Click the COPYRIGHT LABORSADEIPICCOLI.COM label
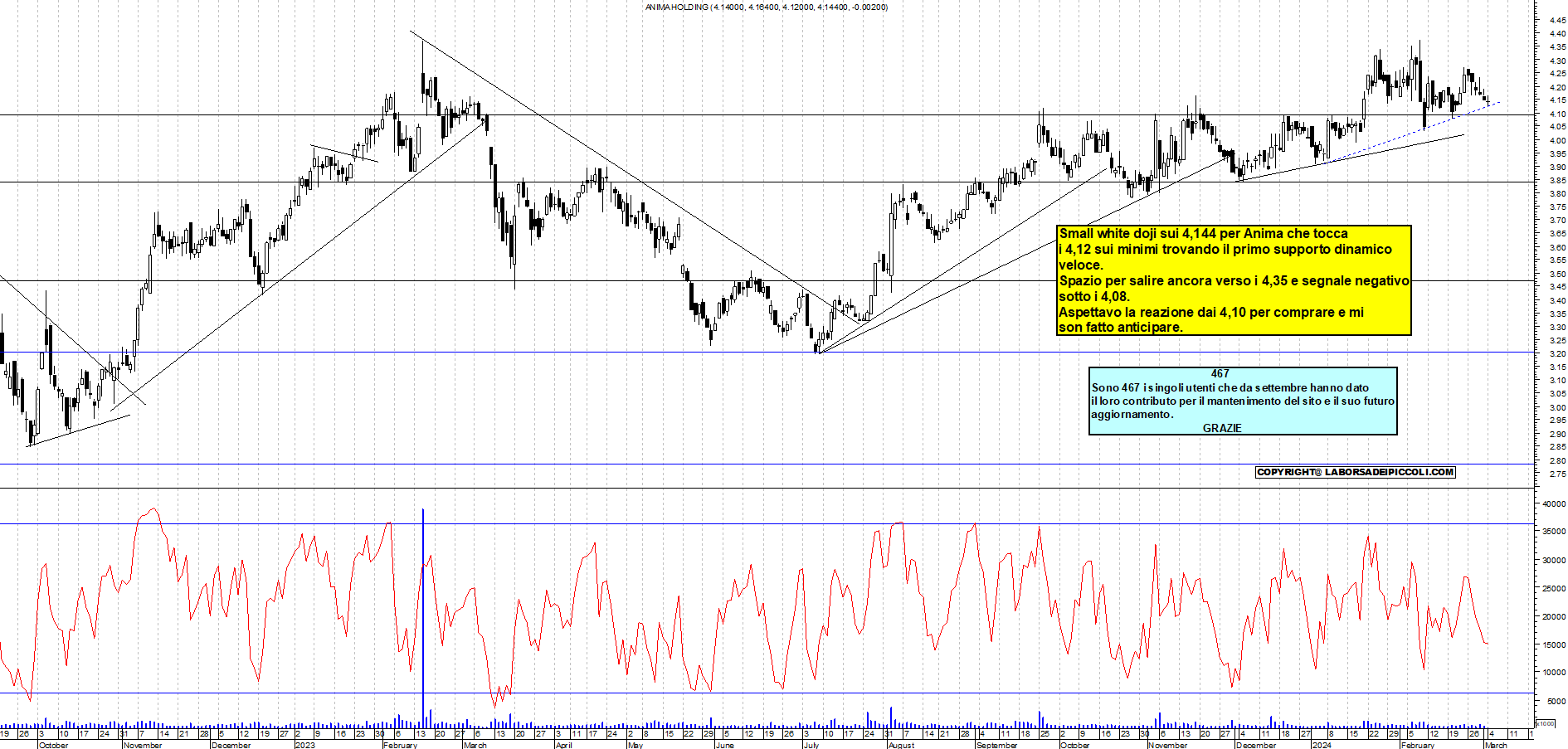The height and width of the screenshot is (749, 1568). click(1356, 472)
